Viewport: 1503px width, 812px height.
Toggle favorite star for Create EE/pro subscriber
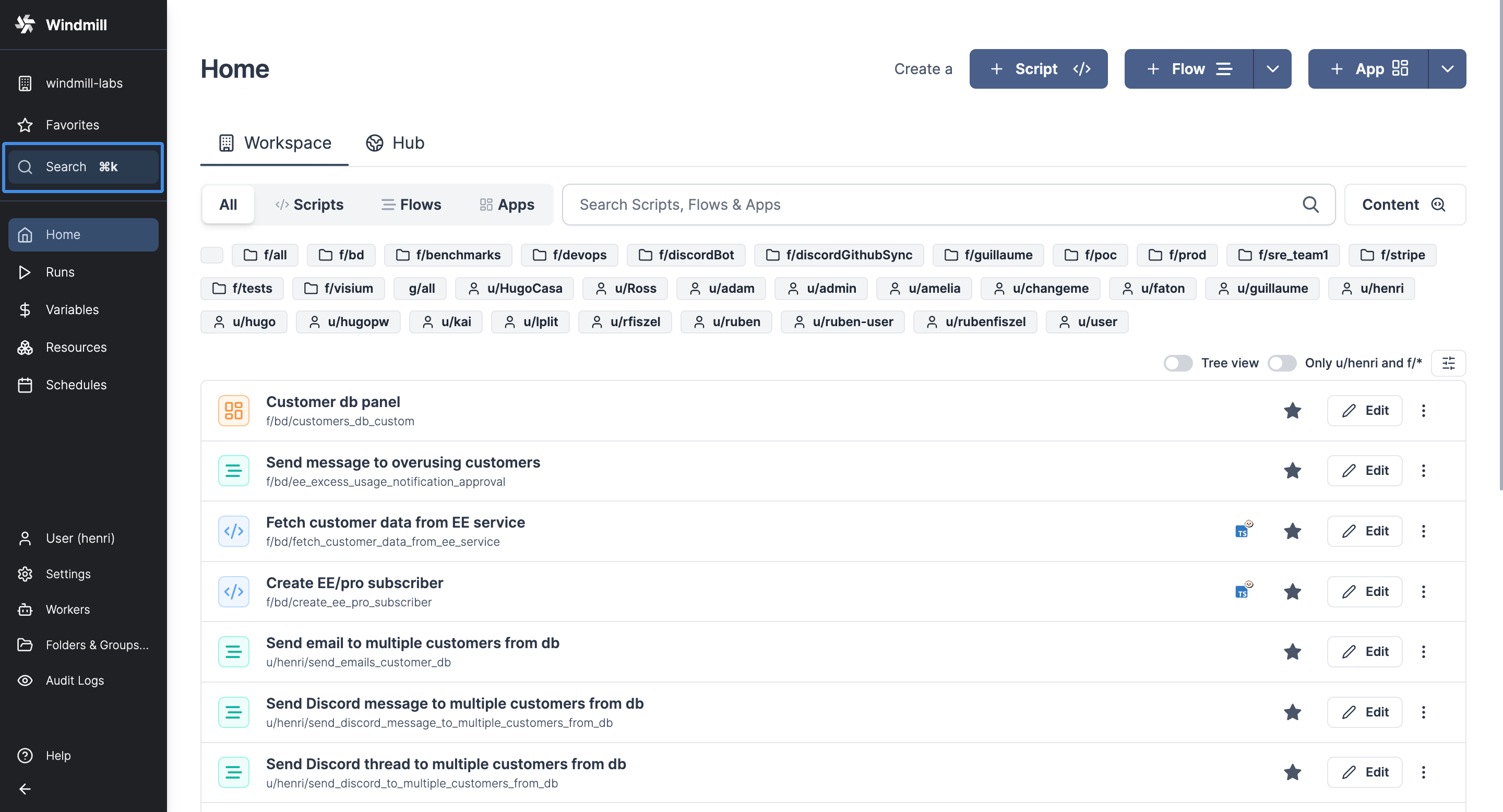pos(1292,591)
